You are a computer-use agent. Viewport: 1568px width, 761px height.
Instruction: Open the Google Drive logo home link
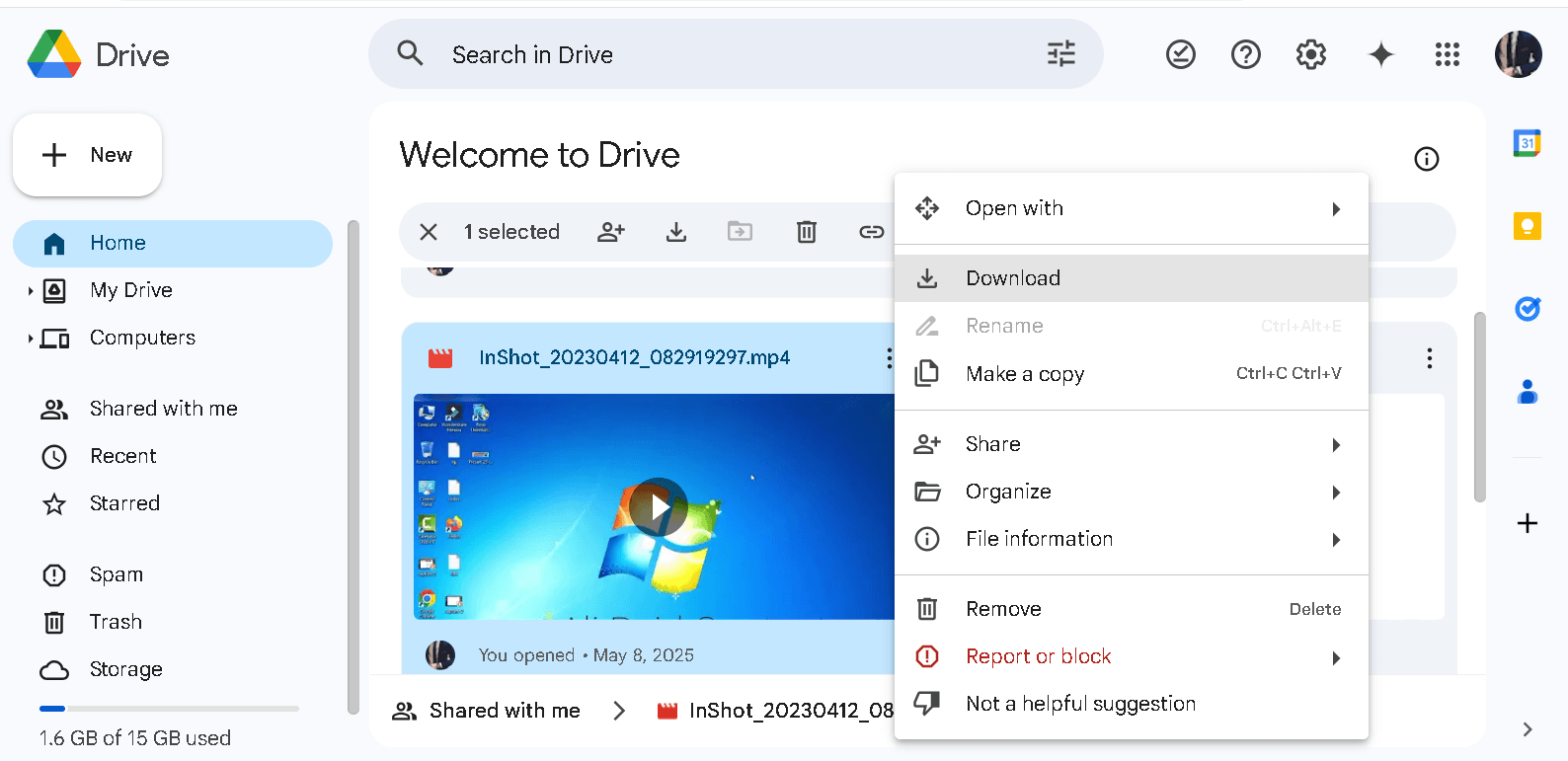click(99, 54)
